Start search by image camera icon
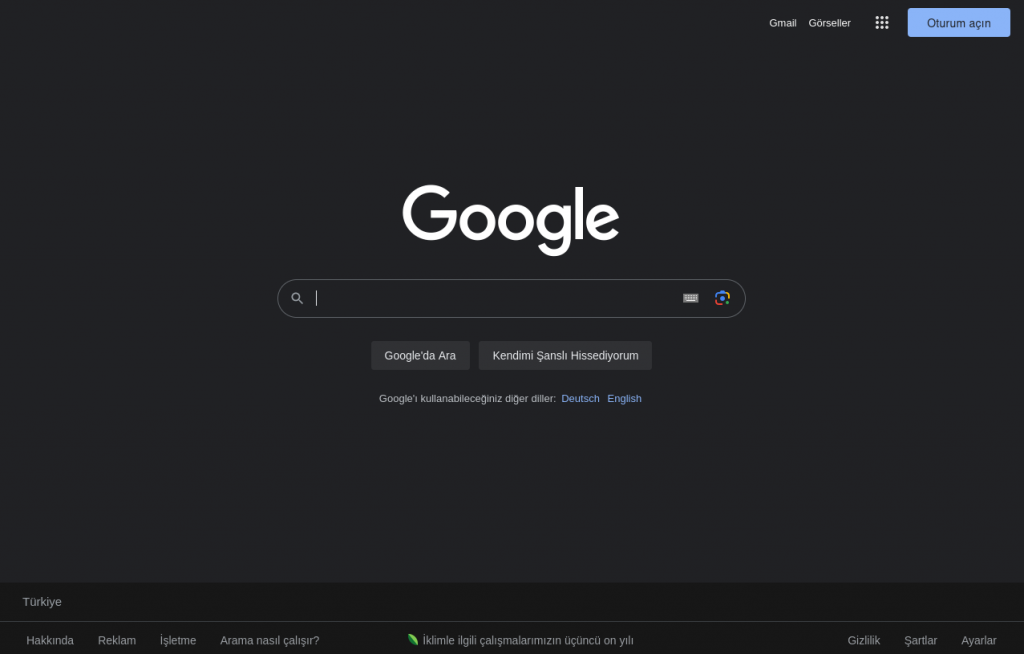 pos(722,298)
